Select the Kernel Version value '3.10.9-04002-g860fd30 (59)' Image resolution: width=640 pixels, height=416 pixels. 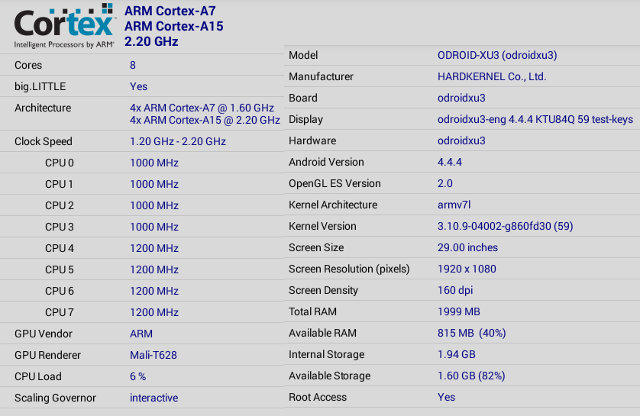tap(505, 226)
